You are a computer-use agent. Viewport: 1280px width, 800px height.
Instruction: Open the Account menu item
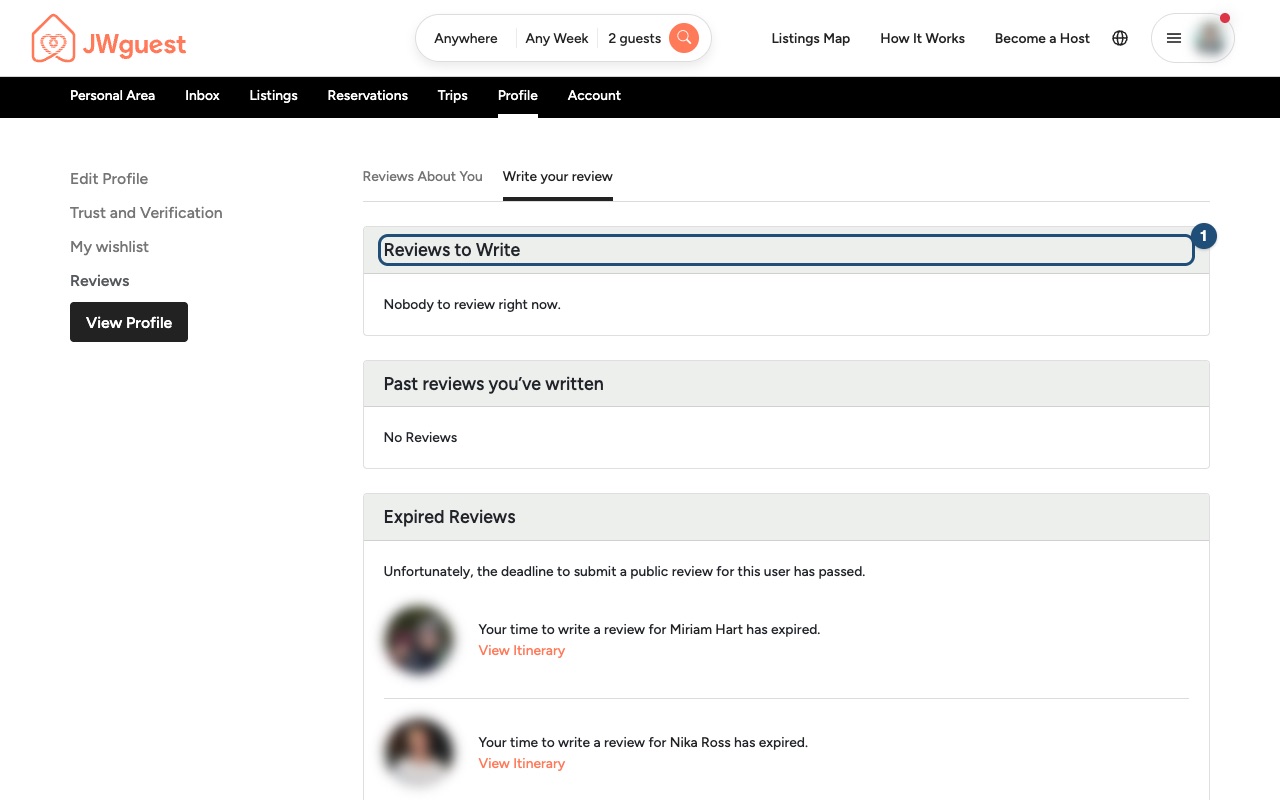(594, 96)
